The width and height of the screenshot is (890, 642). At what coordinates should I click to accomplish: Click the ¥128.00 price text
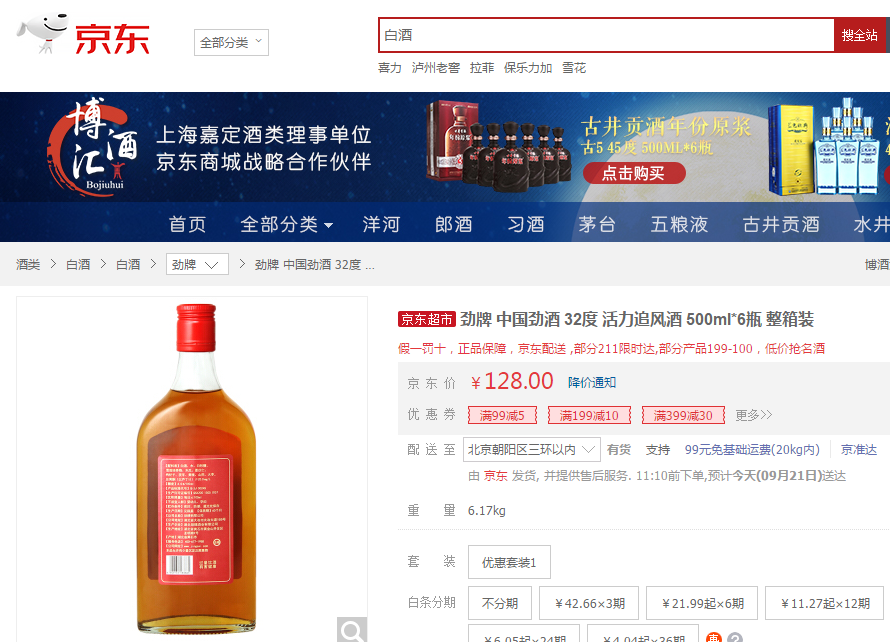pos(512,381)
